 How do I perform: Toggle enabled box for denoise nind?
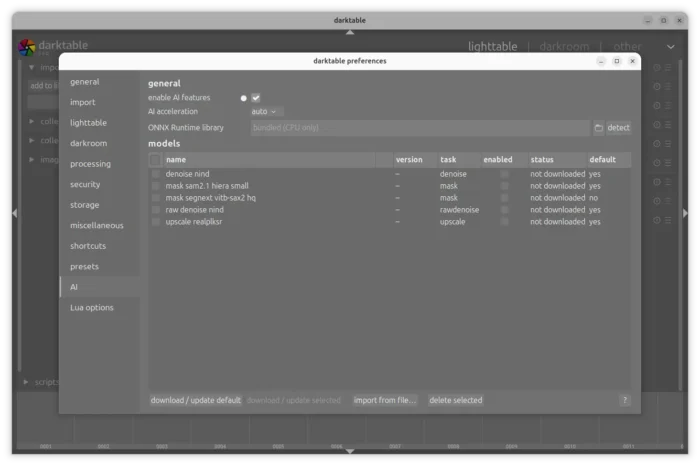tap(504, 174)
